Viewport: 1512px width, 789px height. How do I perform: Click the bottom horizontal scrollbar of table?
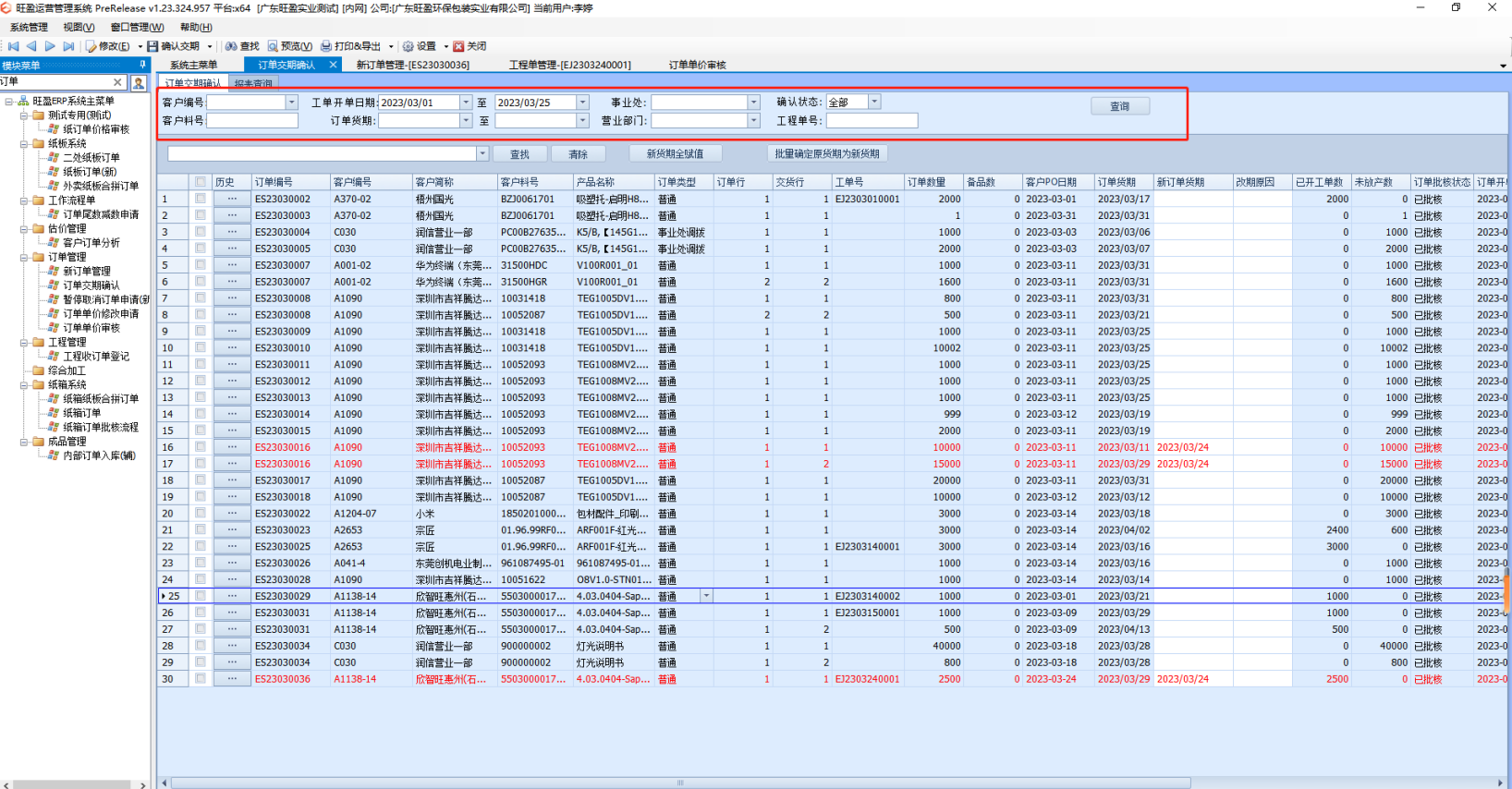pyautogui.click(x=680, y=783)
